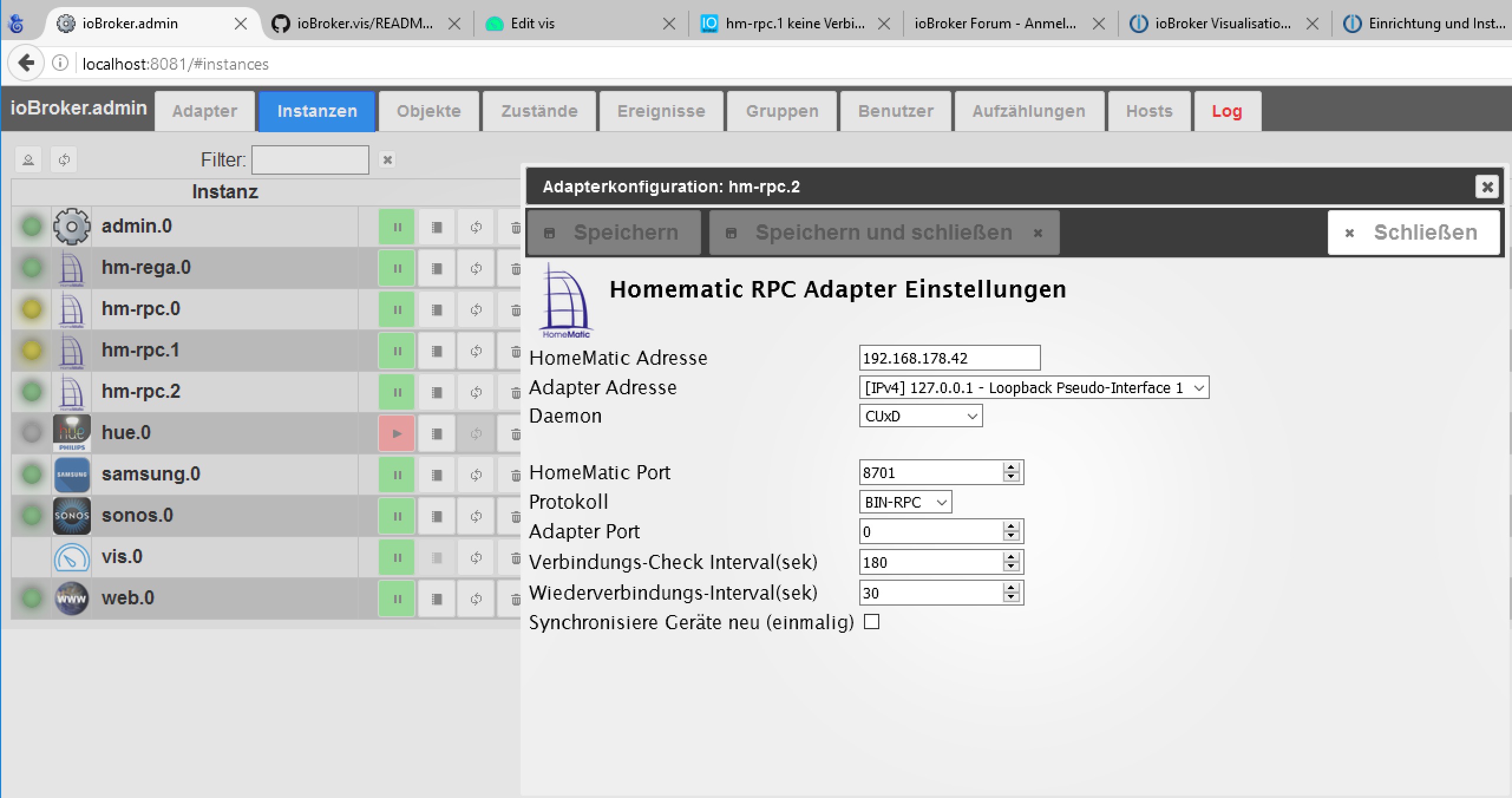Image resolution: width=1512 pixels, height=798 pixels.
Task: Open the Log tab
Action: [x=1226, y=111]
